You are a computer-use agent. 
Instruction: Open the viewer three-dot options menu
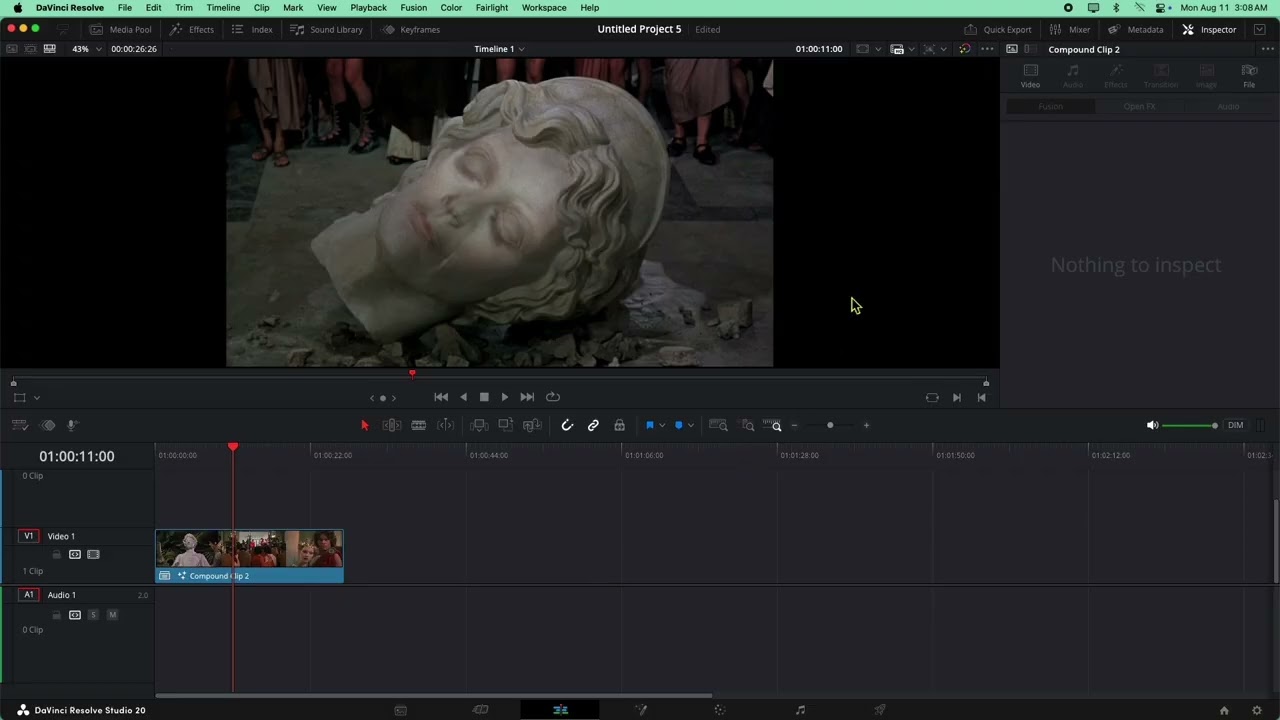tap(987, 49)
